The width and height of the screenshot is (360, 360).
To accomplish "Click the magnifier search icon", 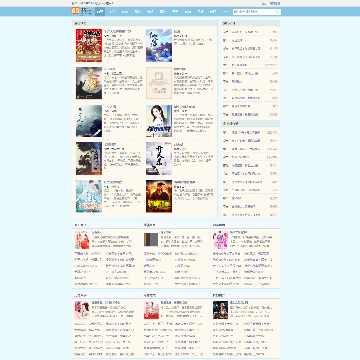I will click(277, 12).
